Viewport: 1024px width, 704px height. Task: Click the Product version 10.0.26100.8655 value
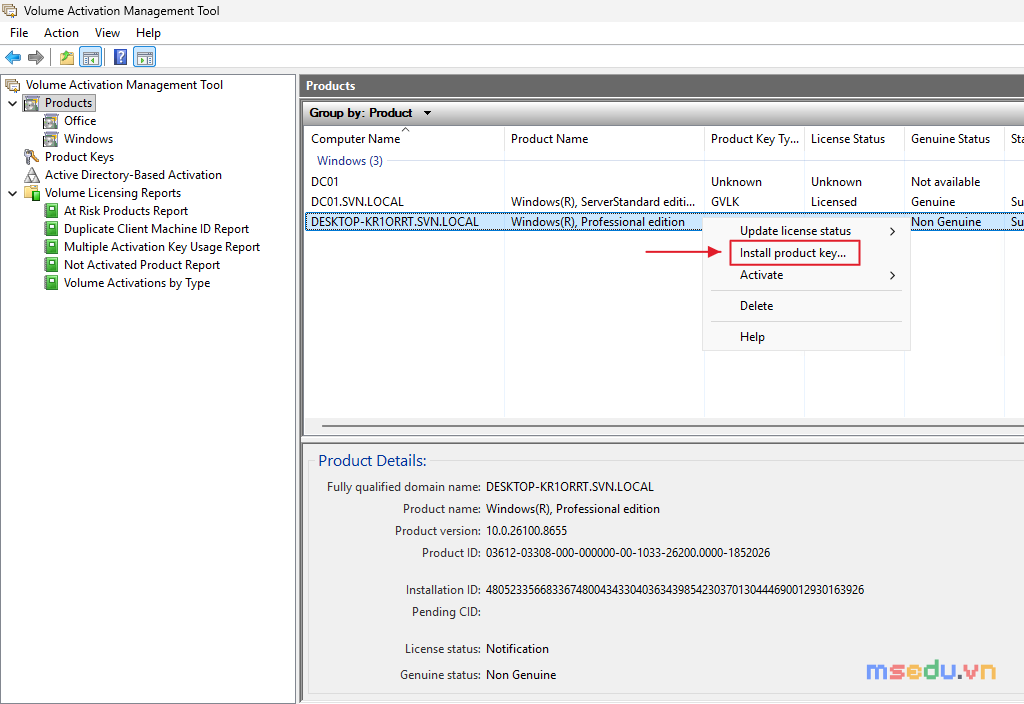[526, 531]
